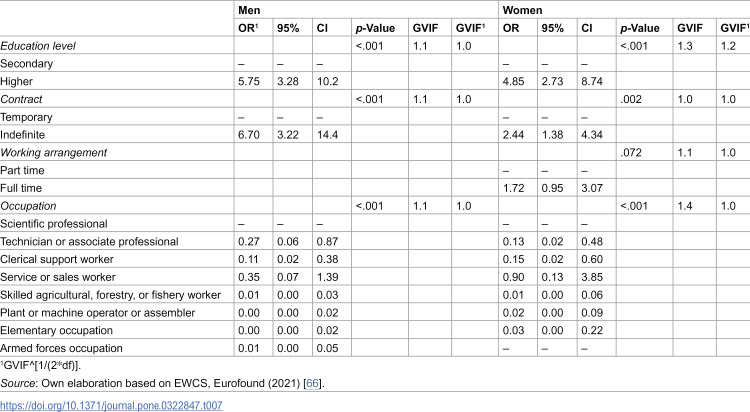Select the Men column group header

[x=249, y=10]
